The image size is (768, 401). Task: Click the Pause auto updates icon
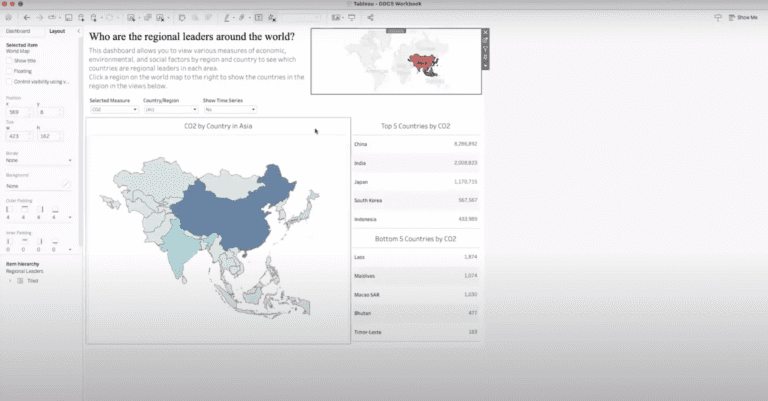(x=94, y=18)
